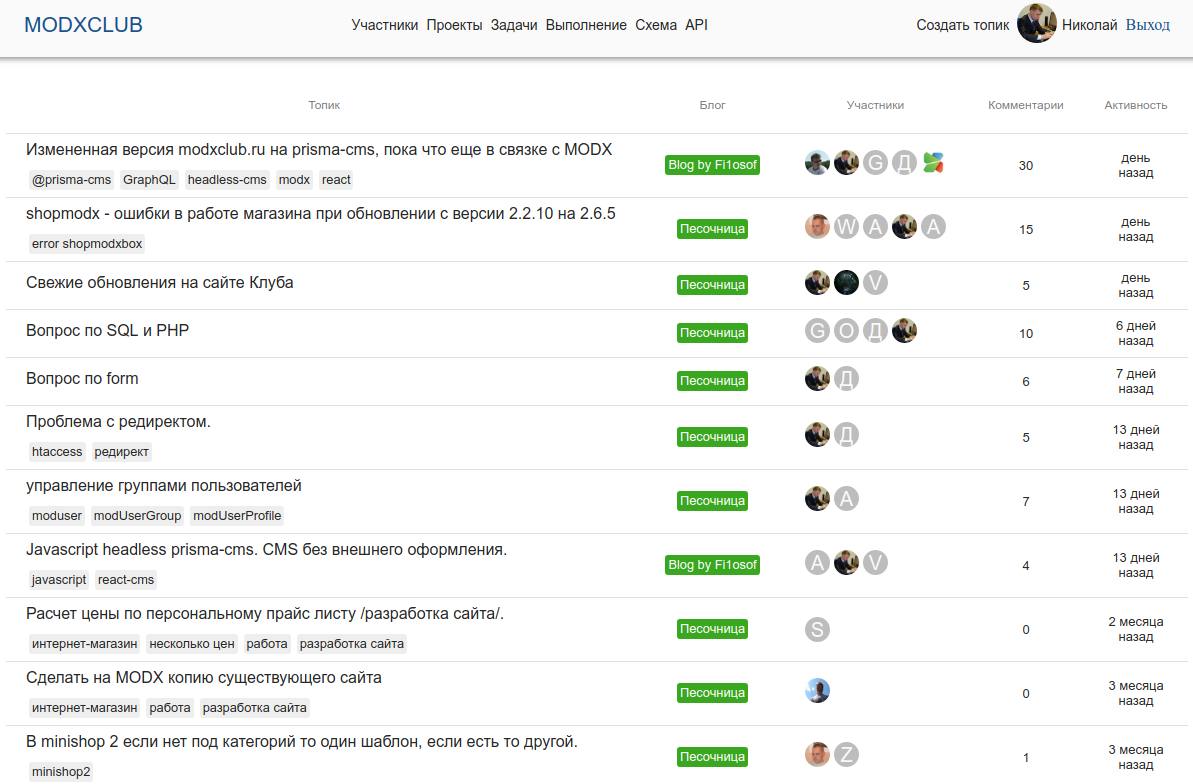The width and height of the screenshot is (1193, 784).
Task: Select the несколько цен tag
Action: pos(192,644)
